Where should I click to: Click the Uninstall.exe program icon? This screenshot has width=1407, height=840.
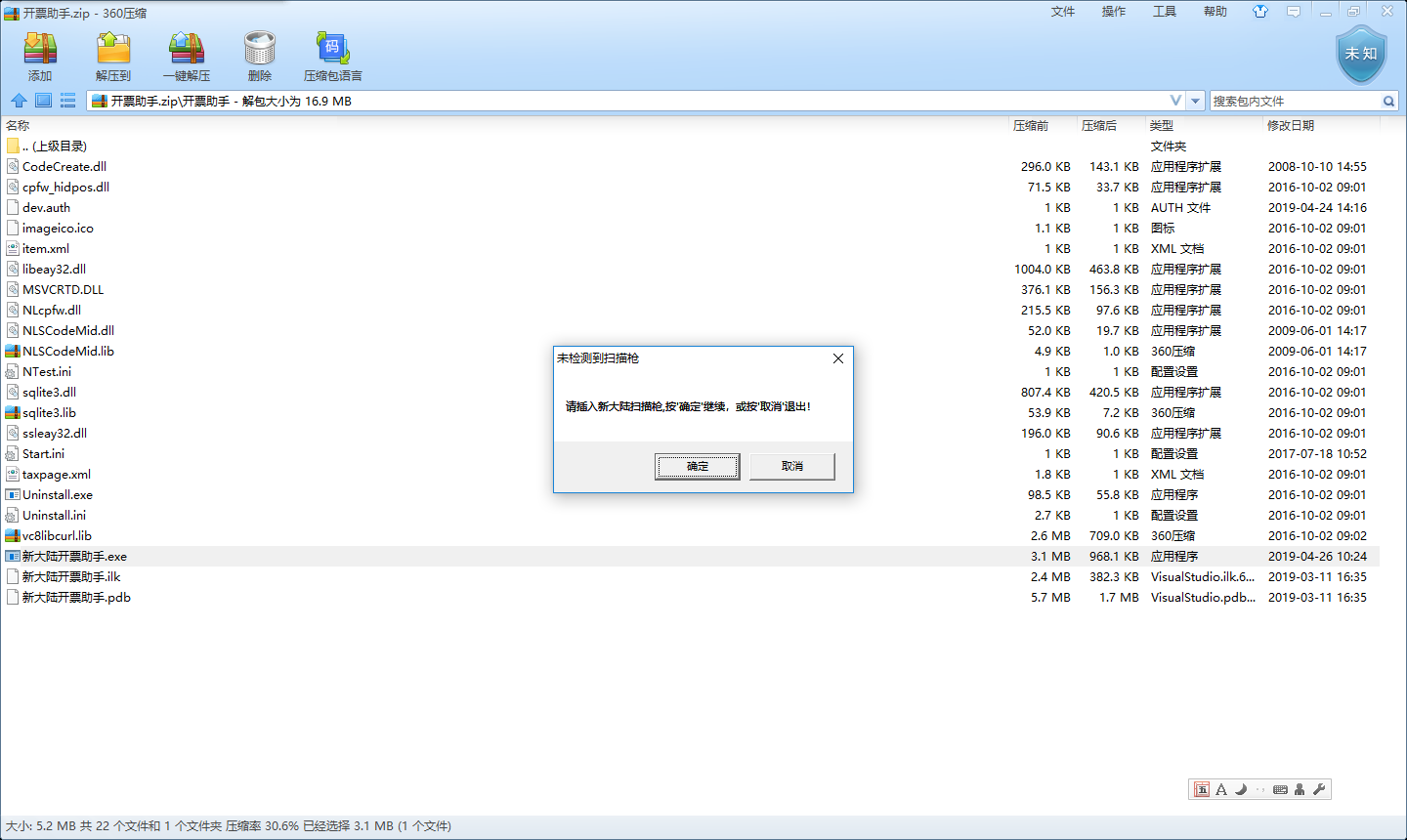pyautogui.click(x=13, y=494)
